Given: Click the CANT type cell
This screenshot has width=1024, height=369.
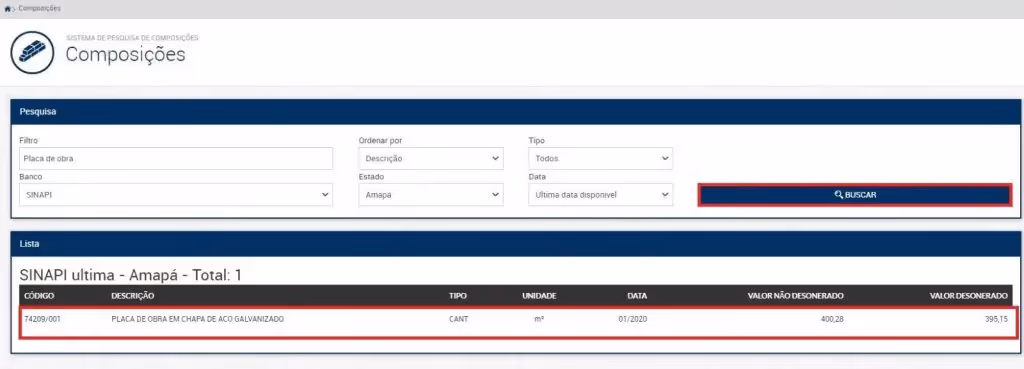Looking at the screenshot, I should click(x=458, y=319).
